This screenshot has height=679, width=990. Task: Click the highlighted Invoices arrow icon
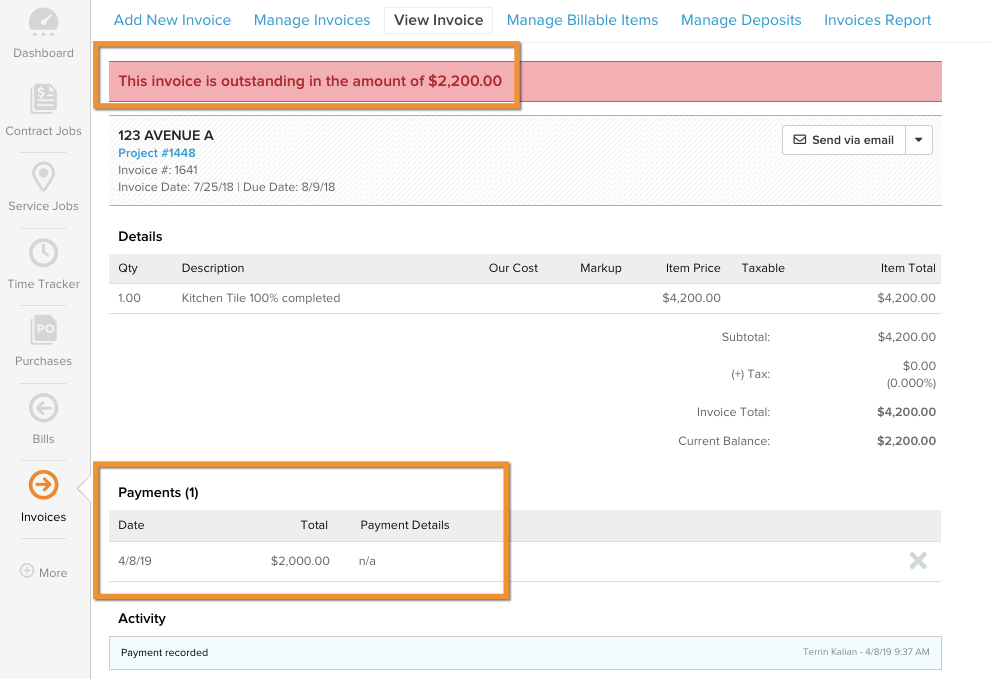43,485
